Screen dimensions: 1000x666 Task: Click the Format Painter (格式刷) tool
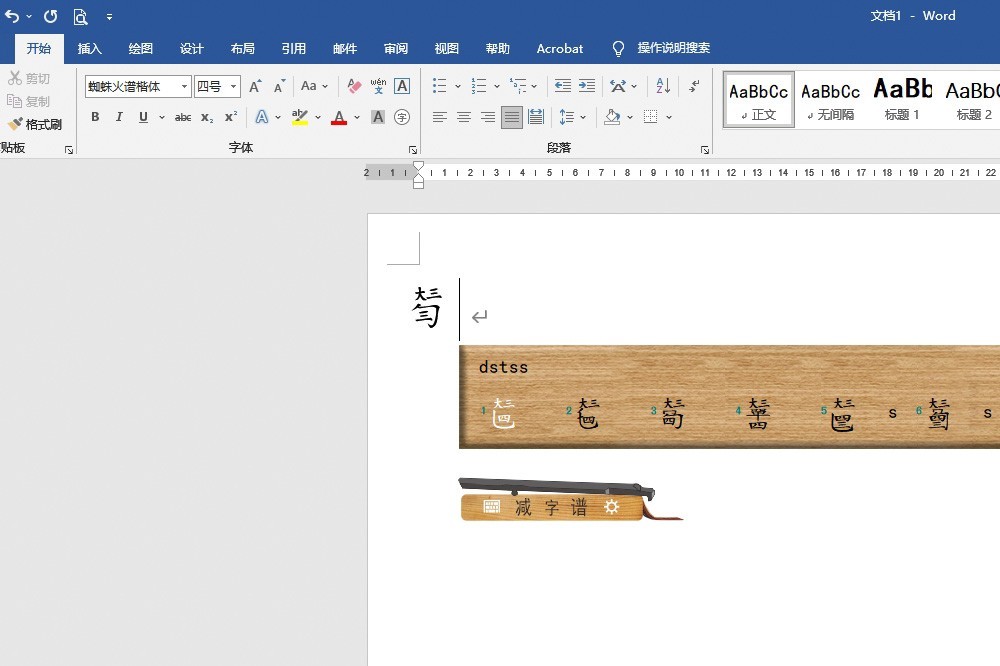[x=35, y=125]
